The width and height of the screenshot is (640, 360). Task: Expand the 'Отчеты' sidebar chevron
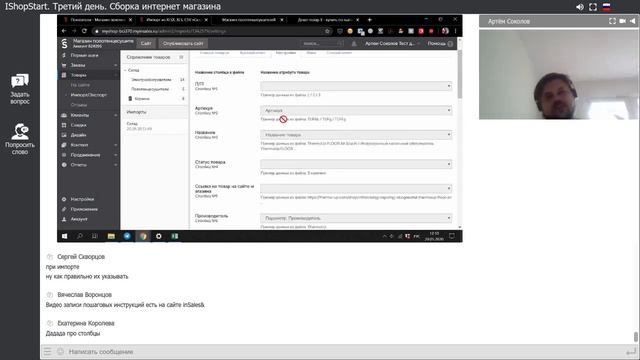[x=116, y=165]
